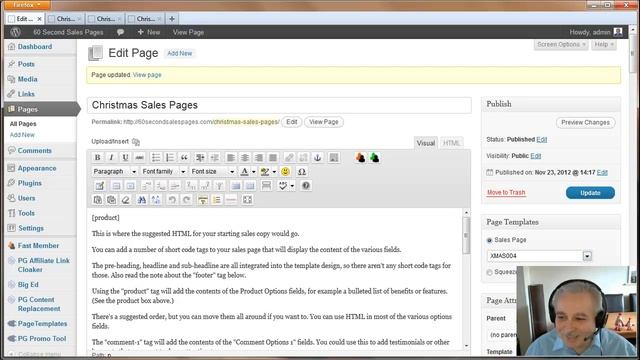The height and width of the screenshot is (360, 640).
Task: Open the Fast Member menu
Action: [38, 245]
